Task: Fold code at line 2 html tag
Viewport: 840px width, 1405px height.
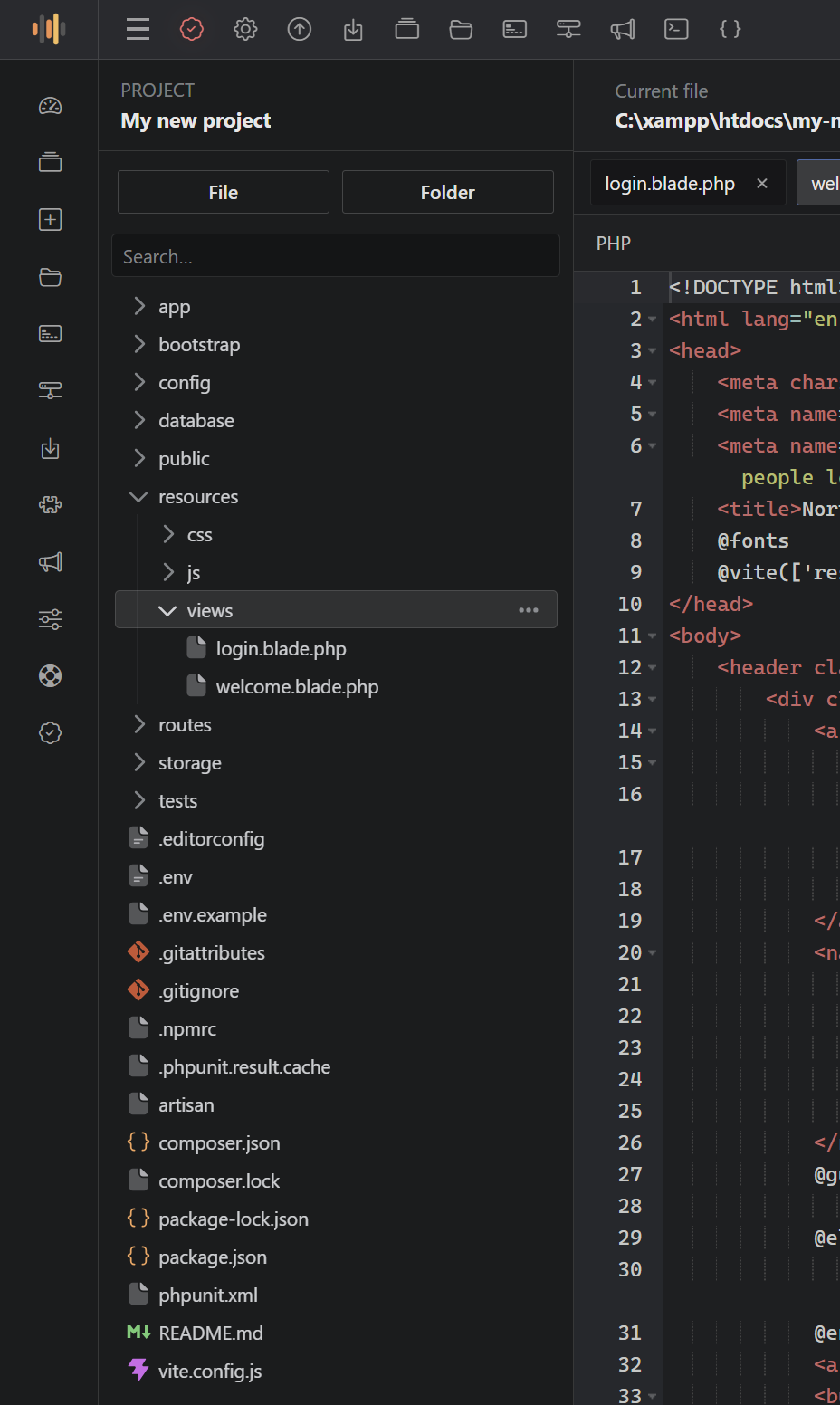Action: tap(653, 320)
